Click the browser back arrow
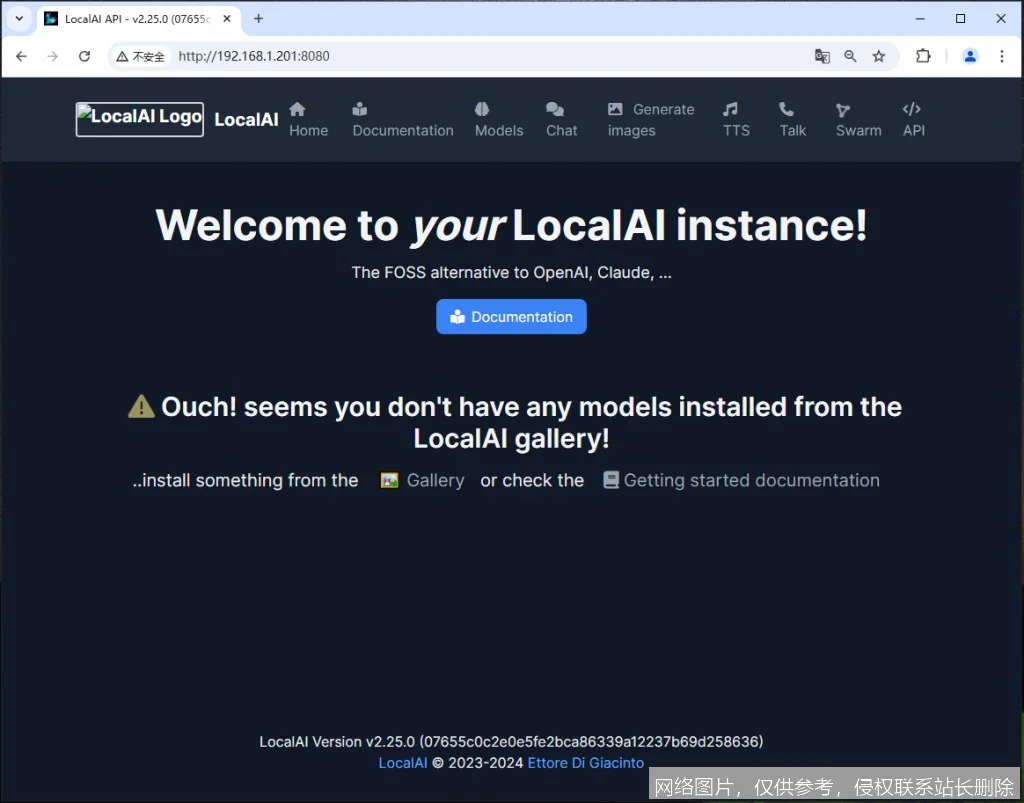Viewport: 1024px width, 803px height. pyautogui.click(x=22, y=56)
